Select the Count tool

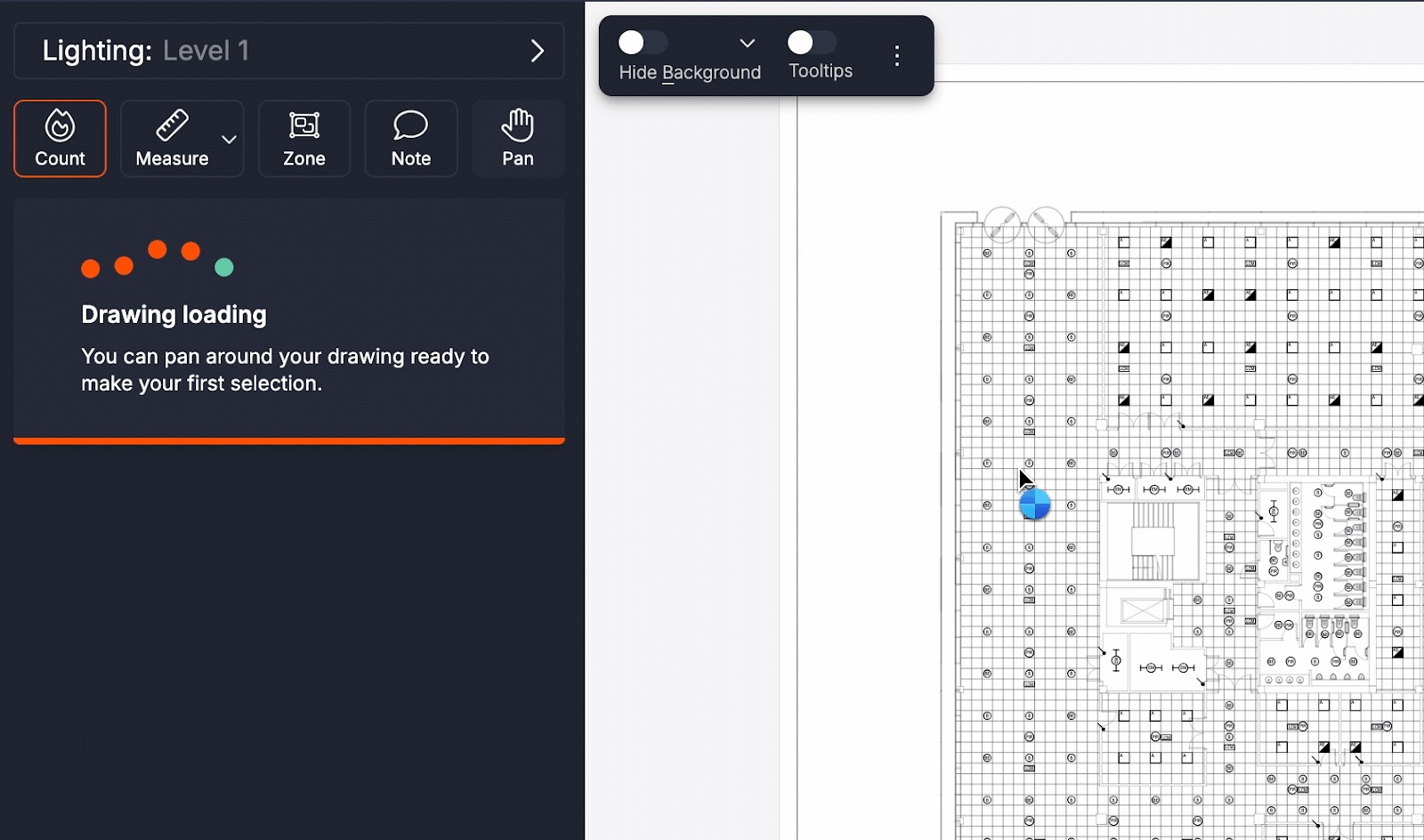pyautogui.click(x=60, y=139)
